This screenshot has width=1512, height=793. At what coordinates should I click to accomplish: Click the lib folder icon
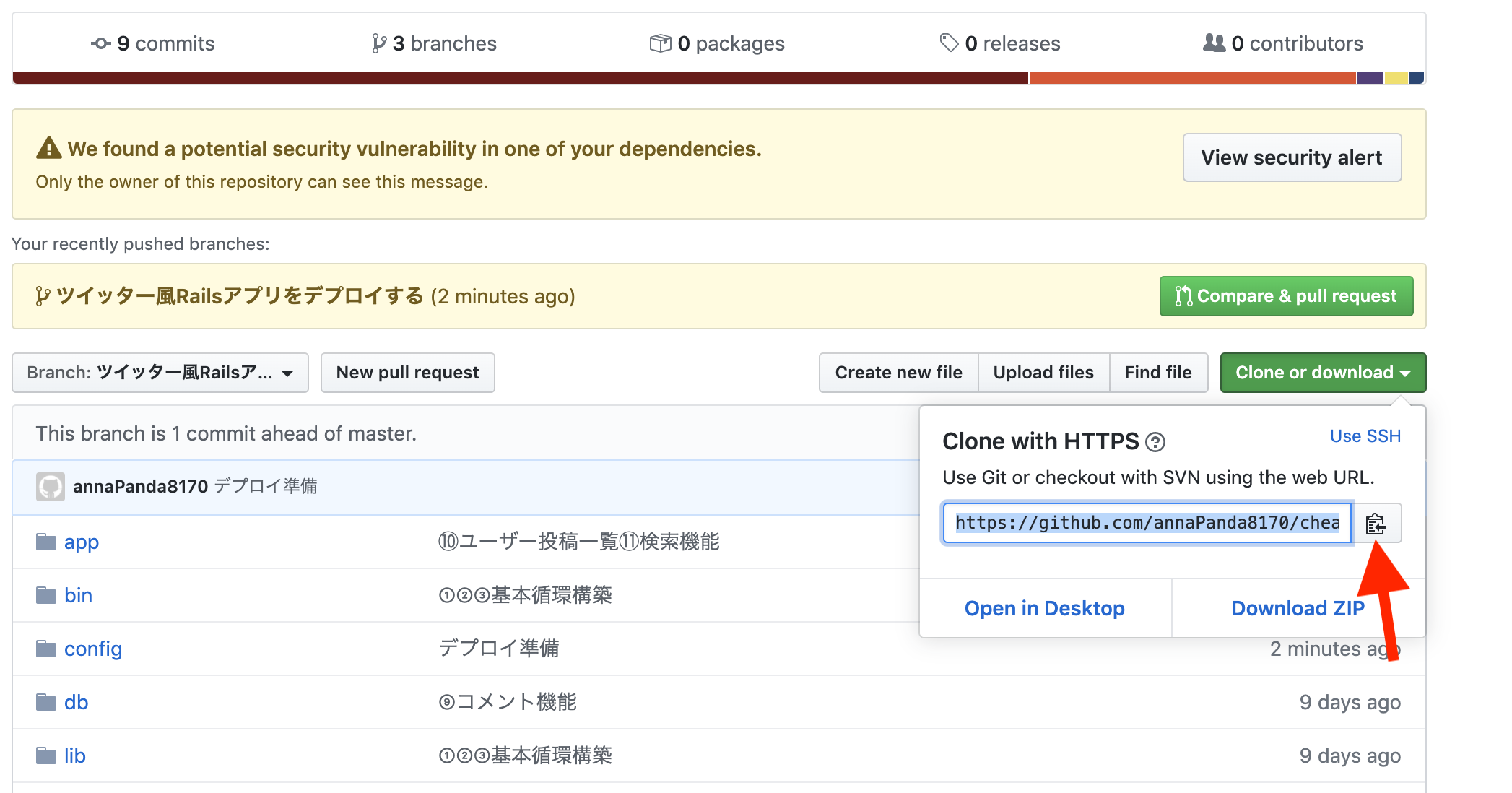click(46, 755)
